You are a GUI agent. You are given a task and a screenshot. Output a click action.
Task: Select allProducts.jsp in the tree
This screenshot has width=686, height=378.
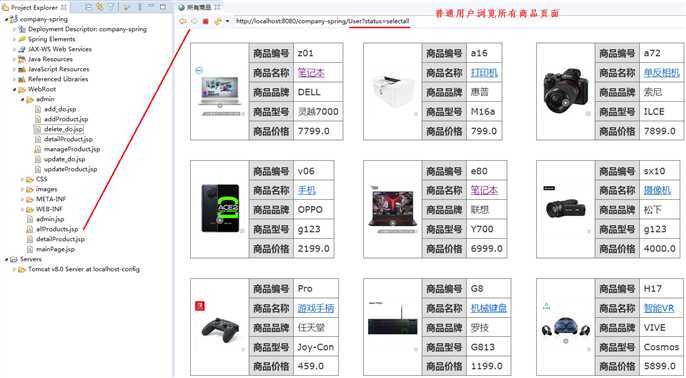coord(57,229)
